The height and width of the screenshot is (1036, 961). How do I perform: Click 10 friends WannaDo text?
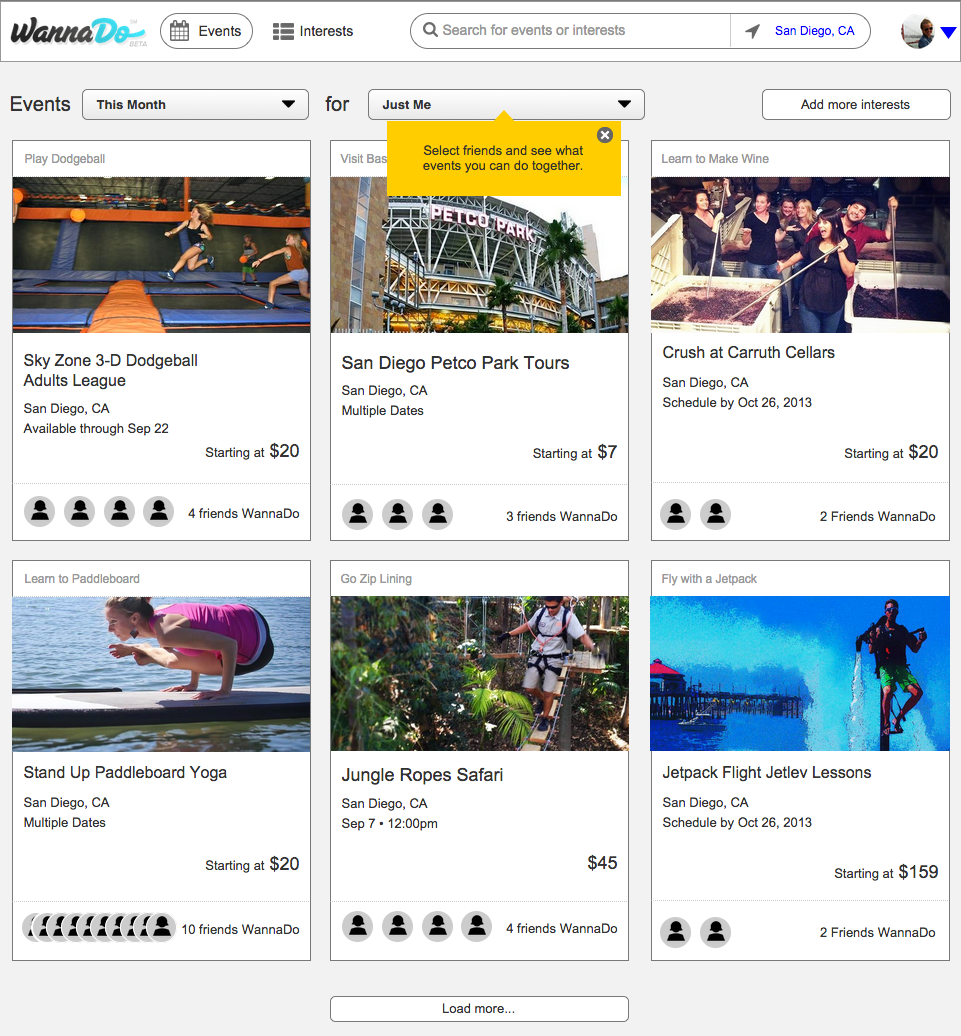(x=241, y=929)
